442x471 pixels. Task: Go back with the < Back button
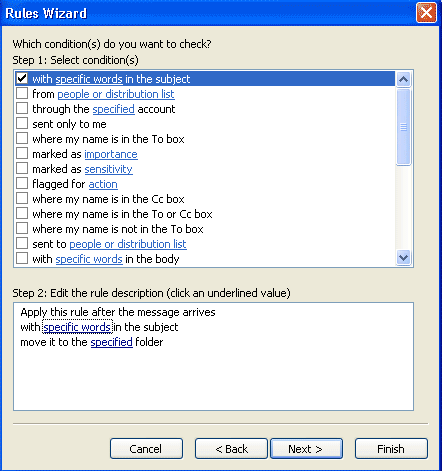(x=231, y=449)
